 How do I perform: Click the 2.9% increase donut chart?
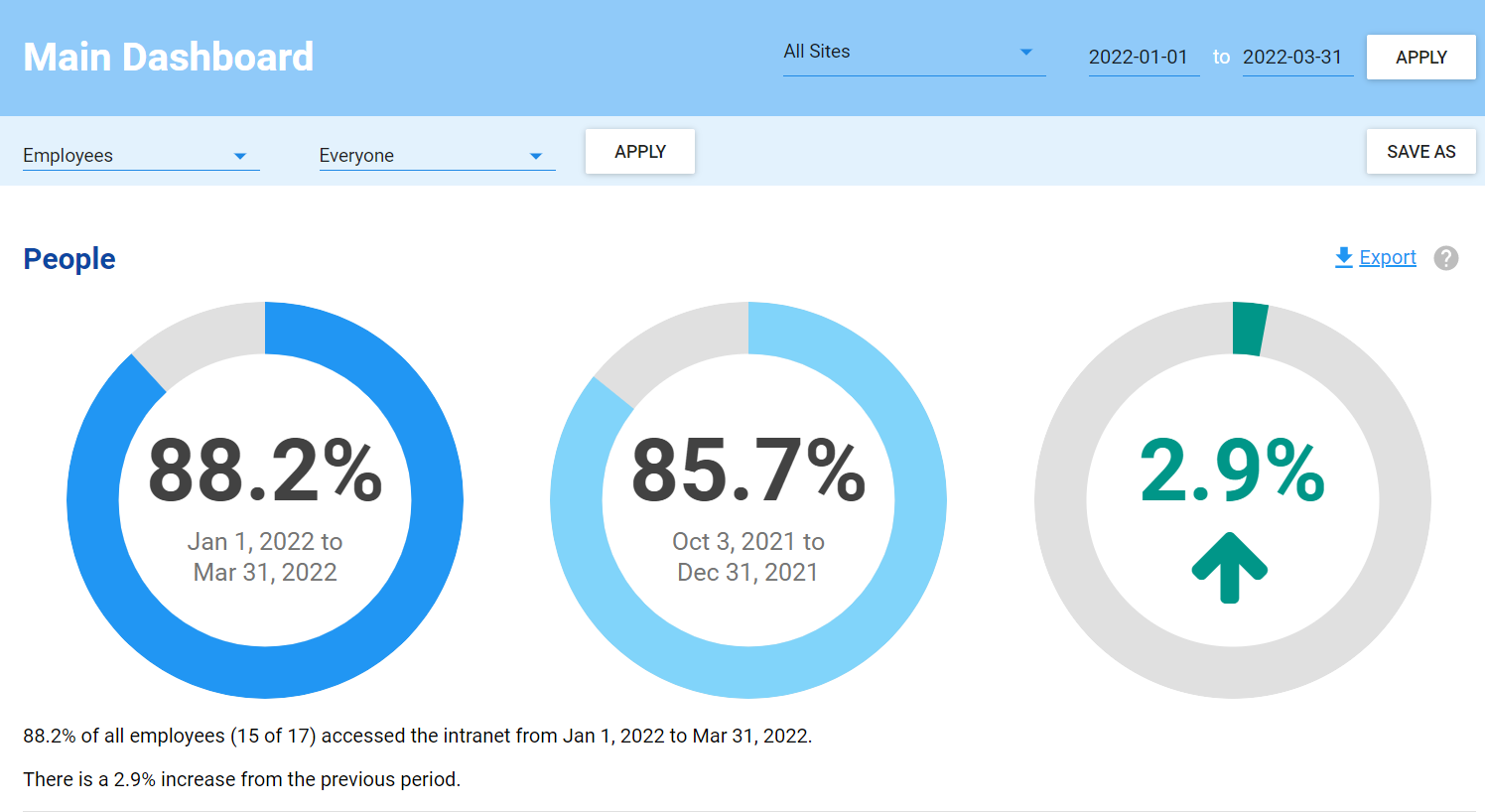[1233, 500]
